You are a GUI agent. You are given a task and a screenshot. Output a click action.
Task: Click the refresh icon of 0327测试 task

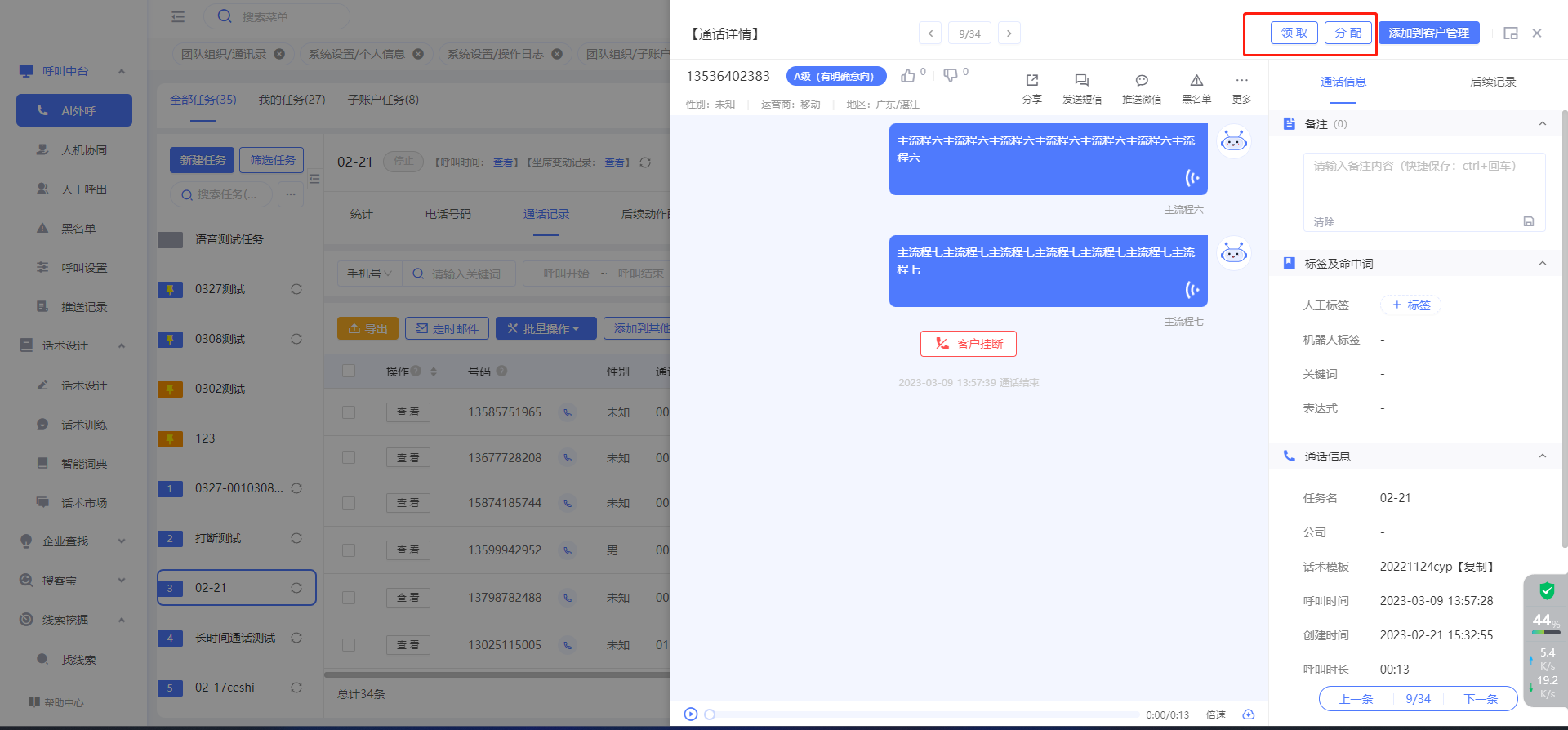pos(296,289)
